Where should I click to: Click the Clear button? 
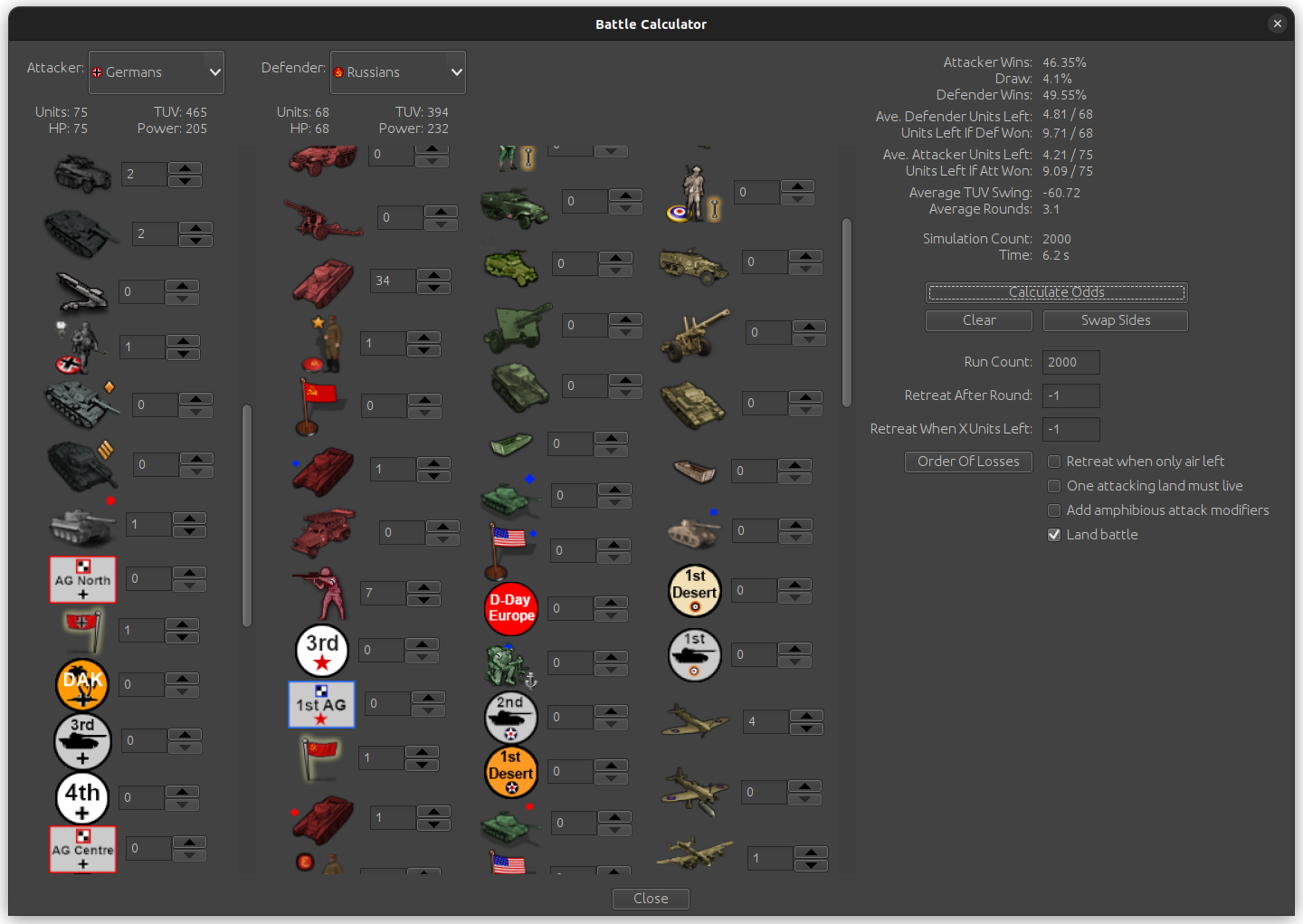pyautogui.click(x=979, y=320)
